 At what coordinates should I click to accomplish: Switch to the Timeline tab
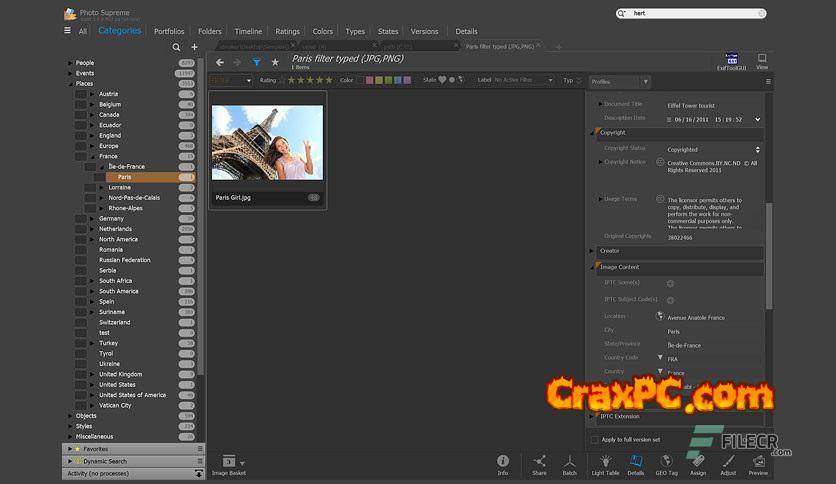pyautogui.click(x=247, y=31)
